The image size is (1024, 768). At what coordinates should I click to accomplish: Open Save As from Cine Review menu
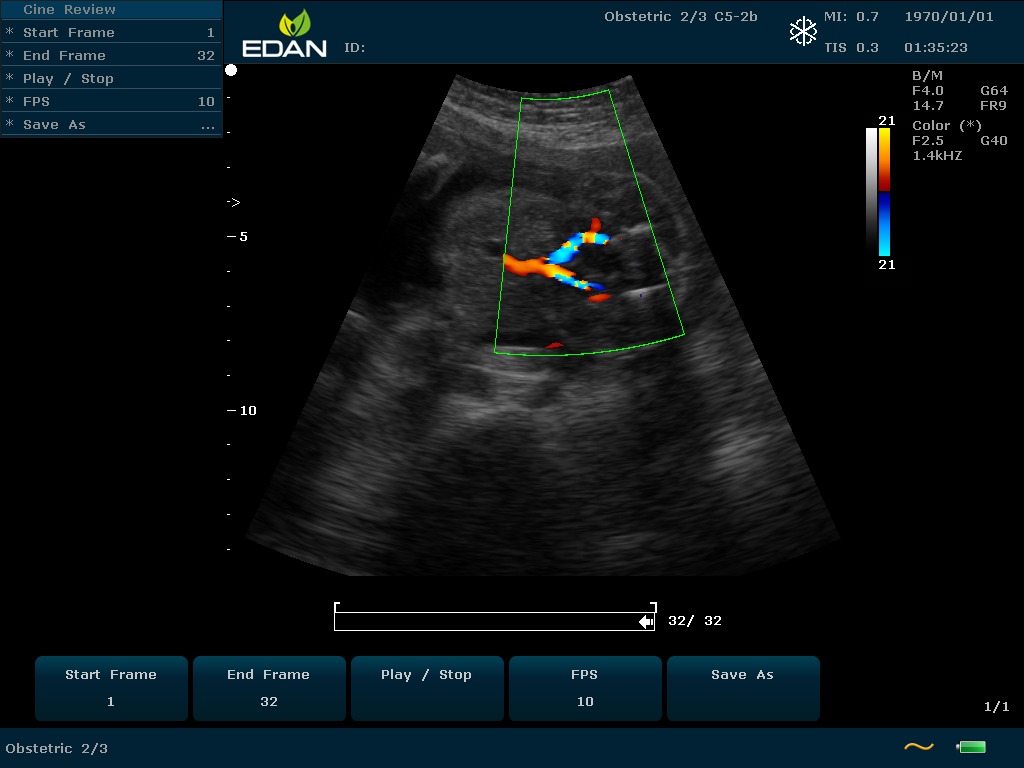click(110, 124)
